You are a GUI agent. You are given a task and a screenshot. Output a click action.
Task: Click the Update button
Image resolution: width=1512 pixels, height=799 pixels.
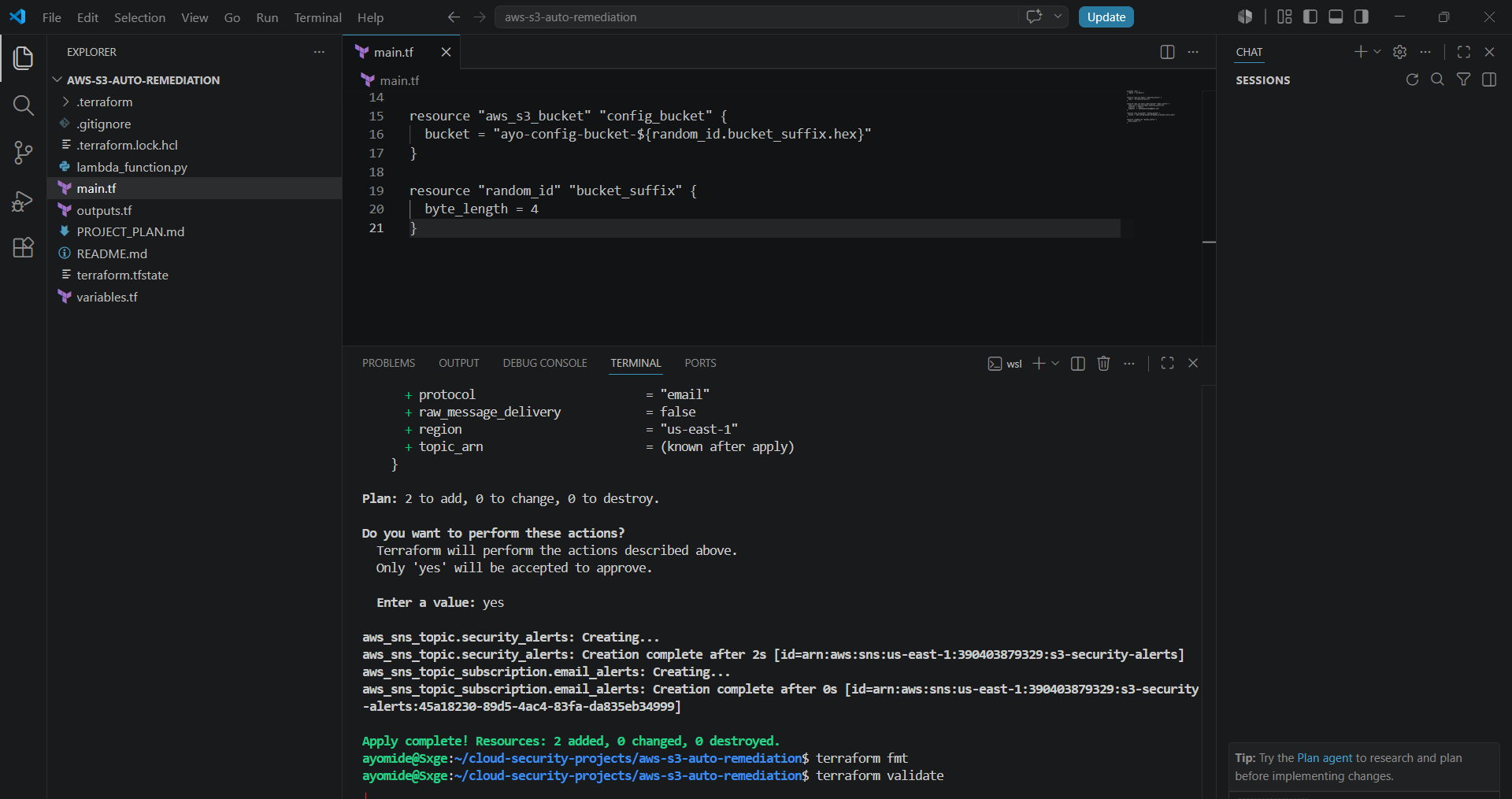point(1106,17)
